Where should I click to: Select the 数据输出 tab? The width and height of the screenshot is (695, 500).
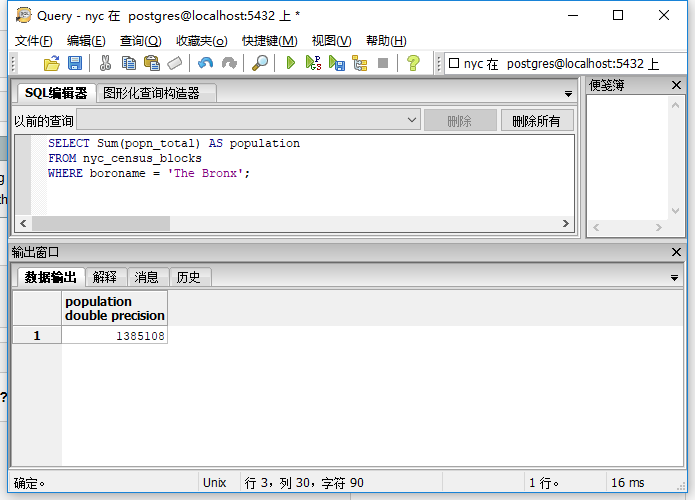pos(51,277)
